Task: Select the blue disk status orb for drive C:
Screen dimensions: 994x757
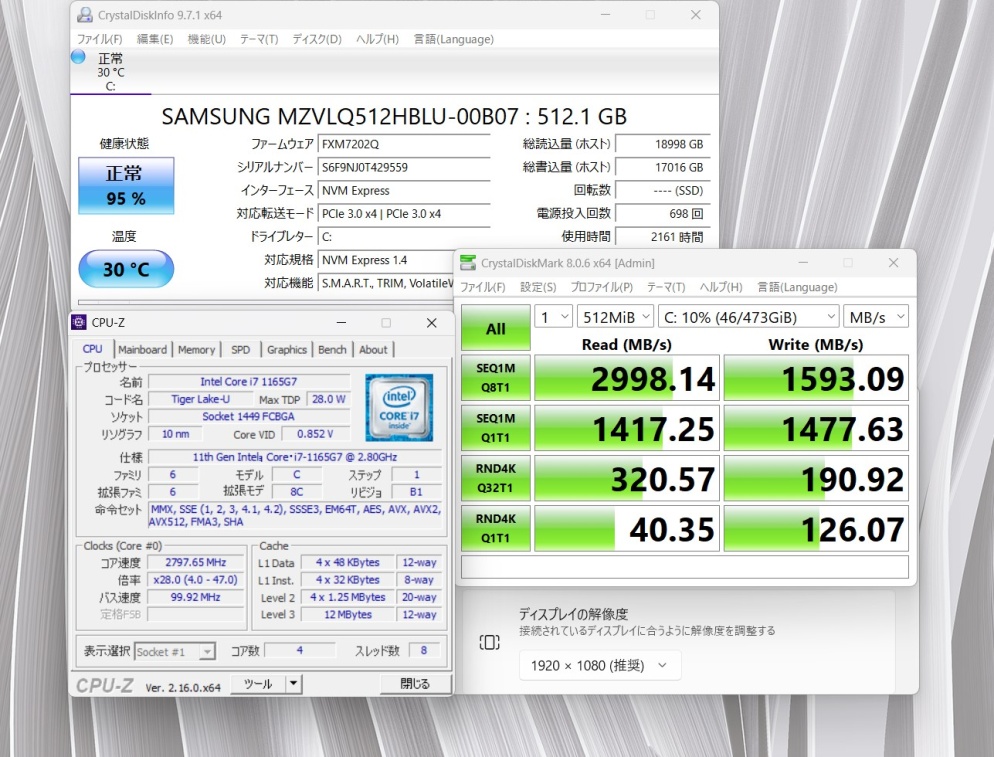Action: (x=78, y=57)
